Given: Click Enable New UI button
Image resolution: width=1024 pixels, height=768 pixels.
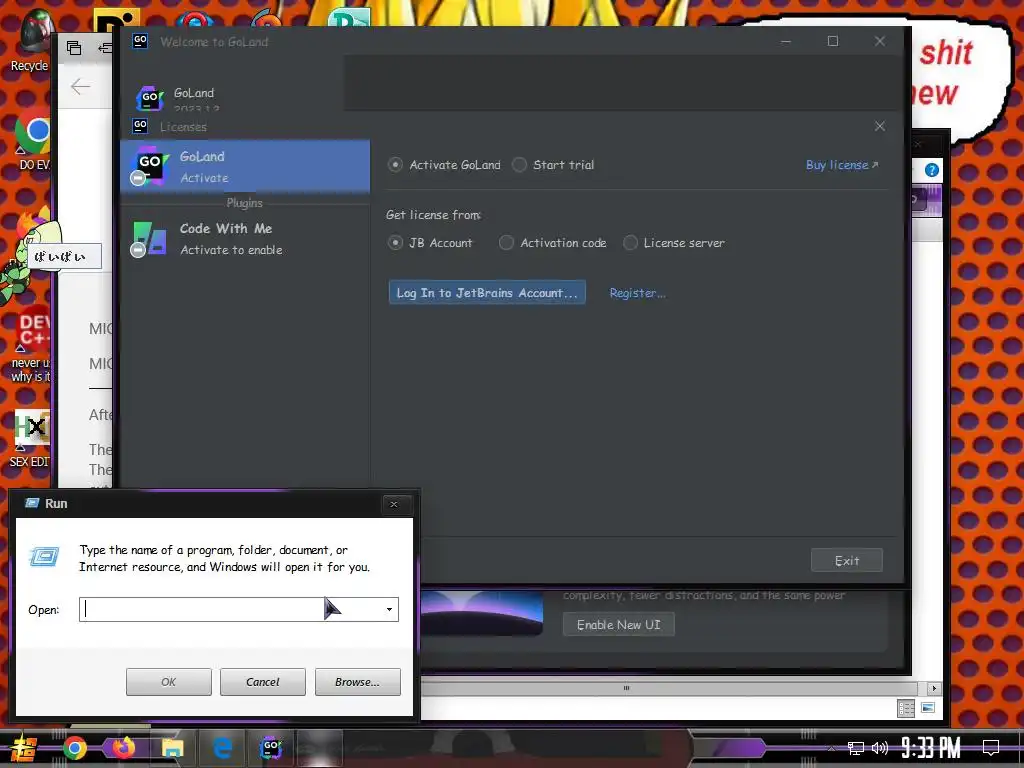Looking at the screenshot, I should [x=618, y=625].
